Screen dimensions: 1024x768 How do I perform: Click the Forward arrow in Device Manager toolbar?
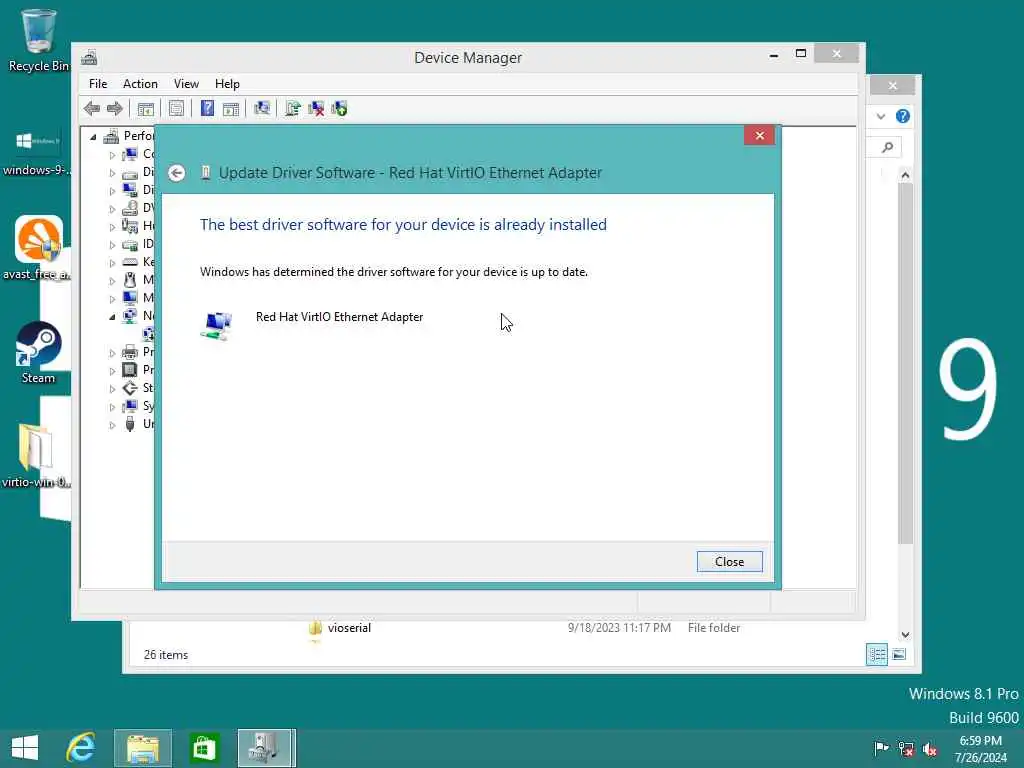pos(114,108)
